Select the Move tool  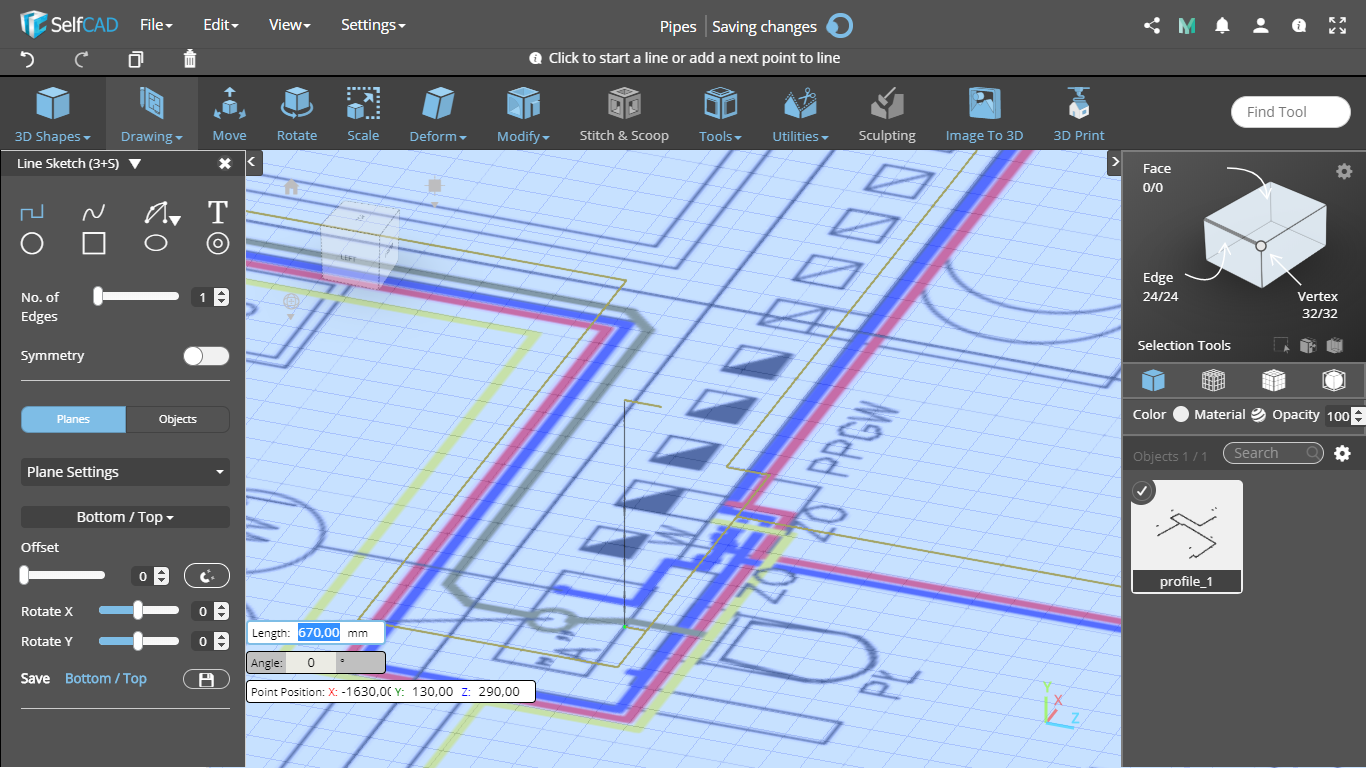point(229,114)
